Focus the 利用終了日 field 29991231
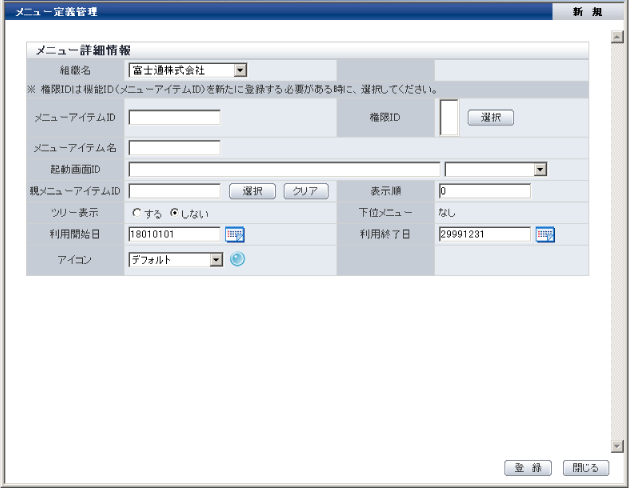This screenshot has height=488, width=629. pyautogui.click(x=485, y=235)
